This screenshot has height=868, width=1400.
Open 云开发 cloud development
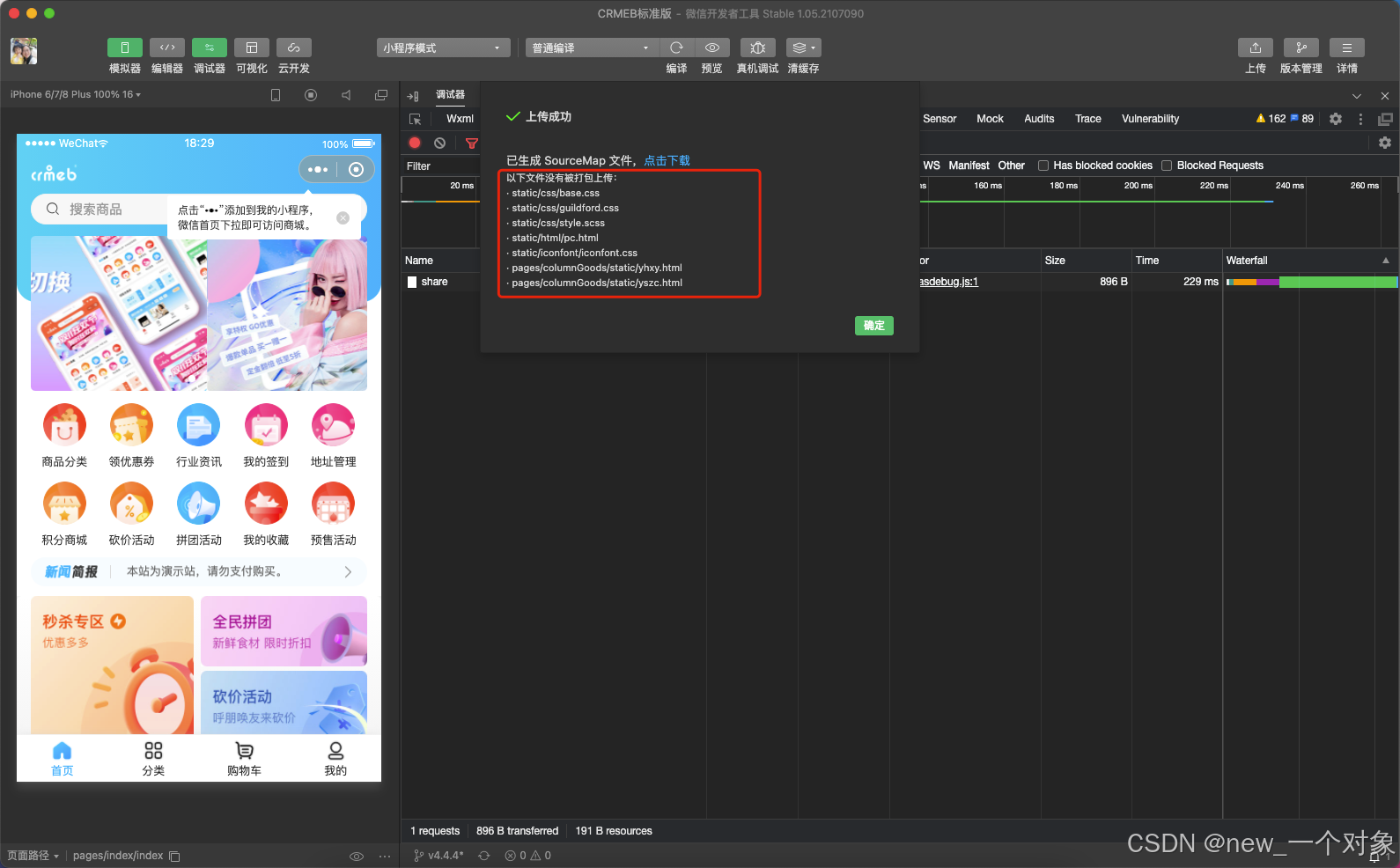pyautogui.click(x=294, y=48)
